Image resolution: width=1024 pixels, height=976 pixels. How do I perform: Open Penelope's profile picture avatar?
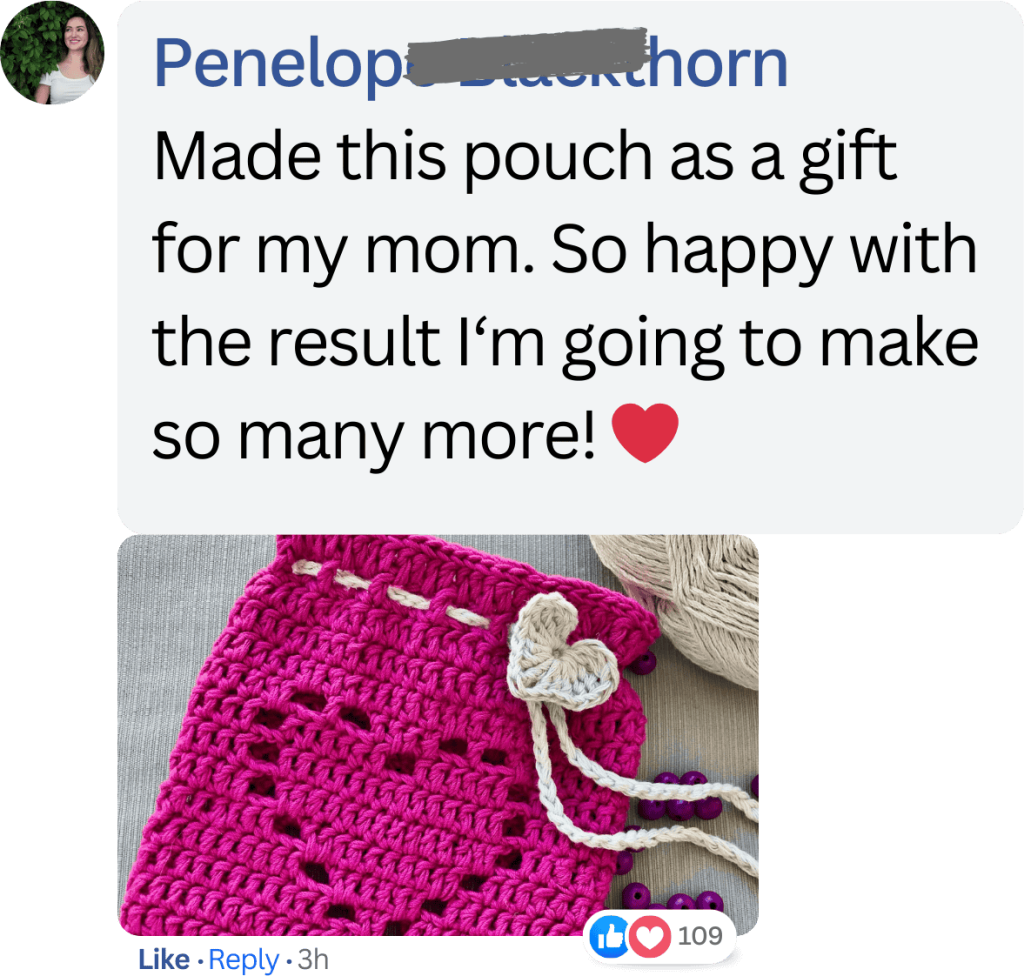(52, 52)
